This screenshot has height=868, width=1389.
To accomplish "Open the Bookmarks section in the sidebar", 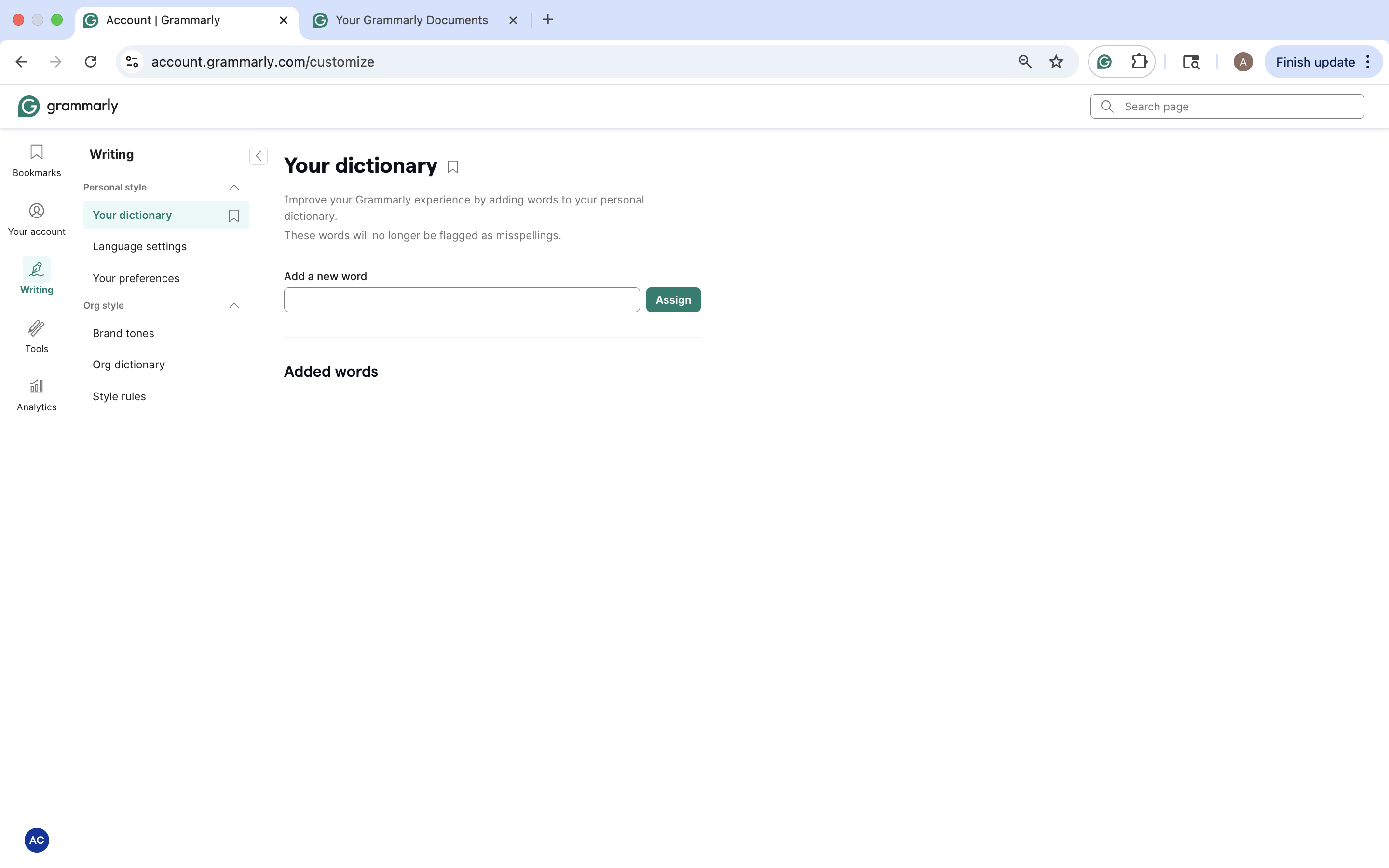I will [x=36, y=161].
